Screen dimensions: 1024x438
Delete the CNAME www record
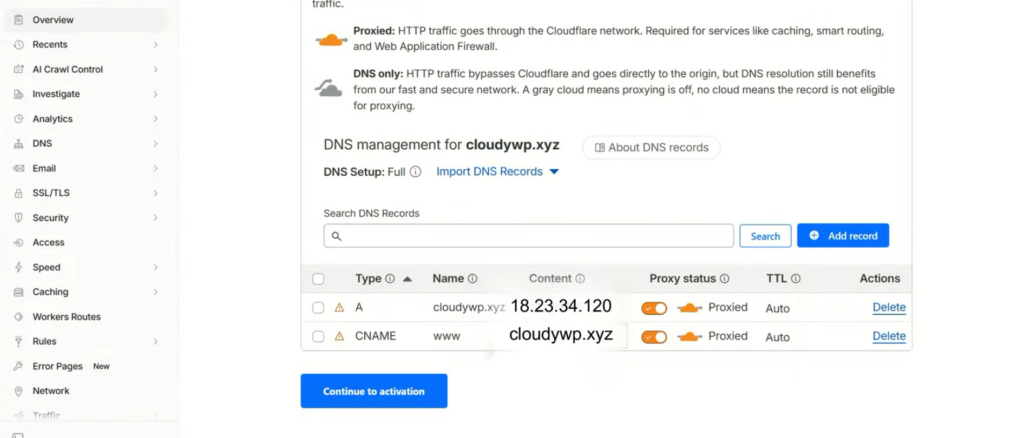click(x=889, y=336)
